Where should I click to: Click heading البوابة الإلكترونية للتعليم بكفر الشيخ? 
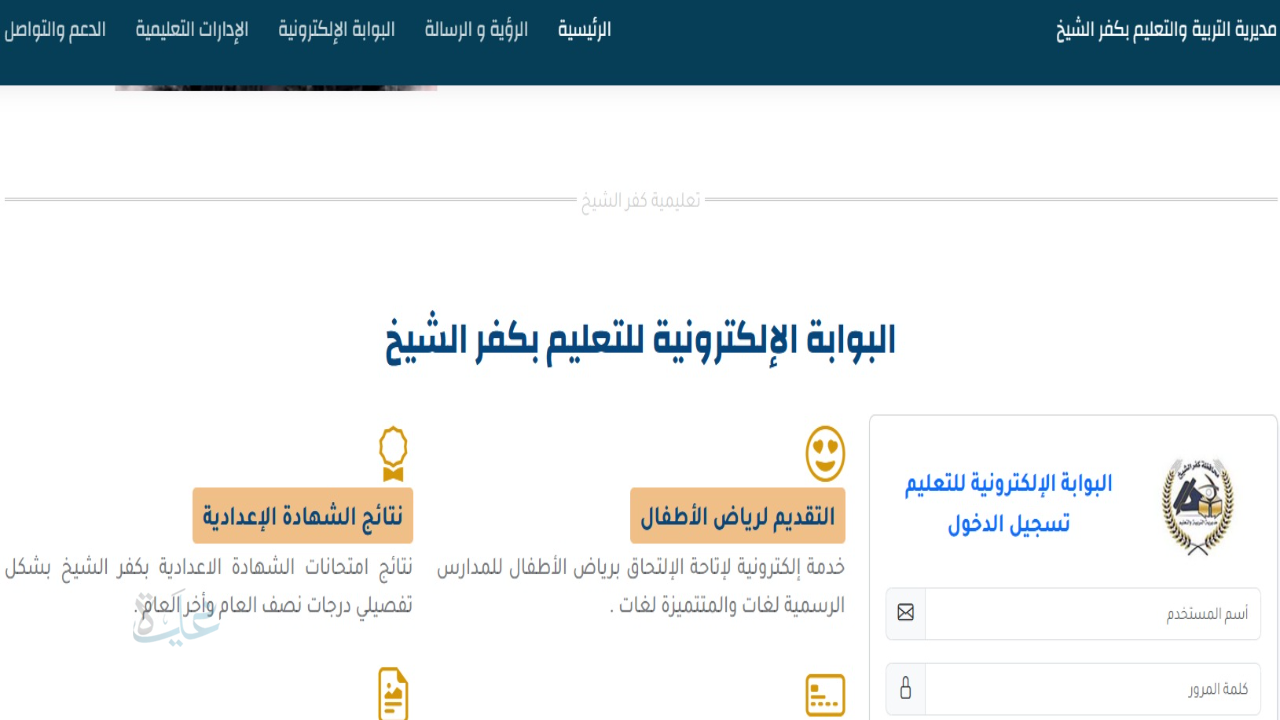640,340
